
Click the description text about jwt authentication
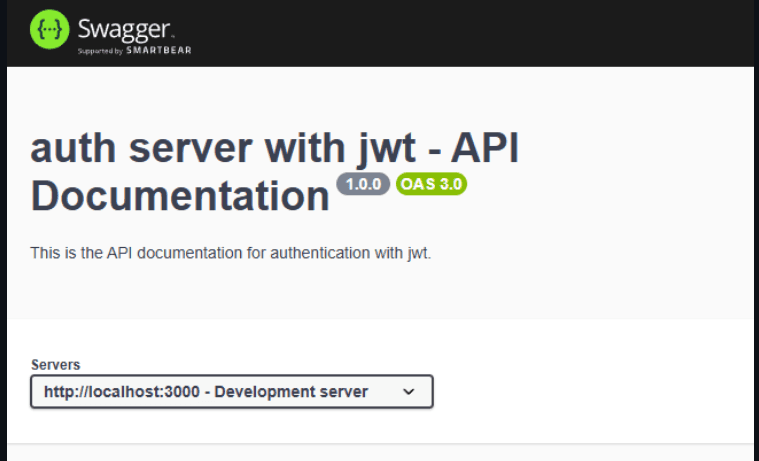(230, 253)
